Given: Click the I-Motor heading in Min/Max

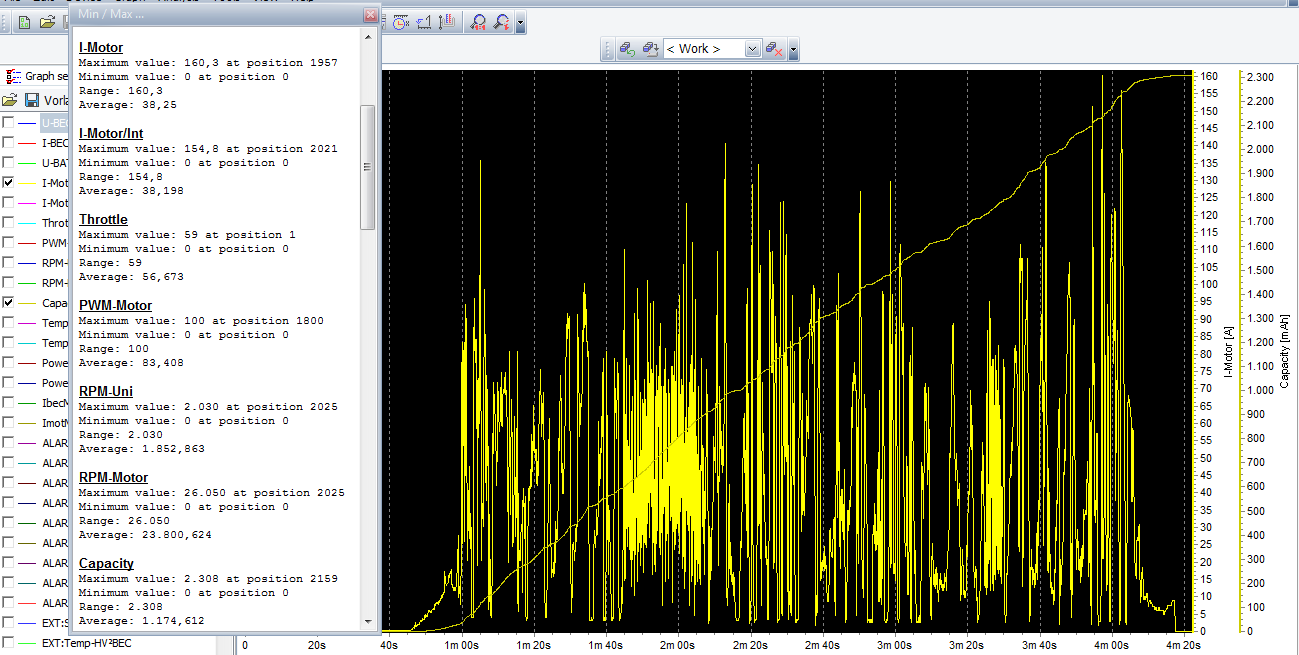Looking at the screenshot, I should click(x=101, y=47).
